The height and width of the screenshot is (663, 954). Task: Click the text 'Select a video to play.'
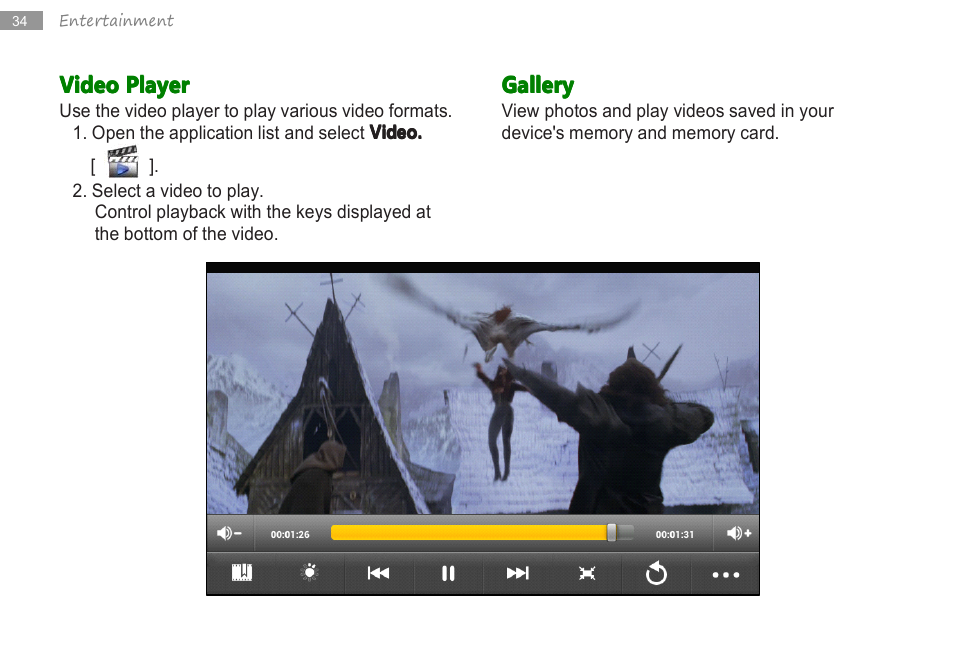coord(178,191)
